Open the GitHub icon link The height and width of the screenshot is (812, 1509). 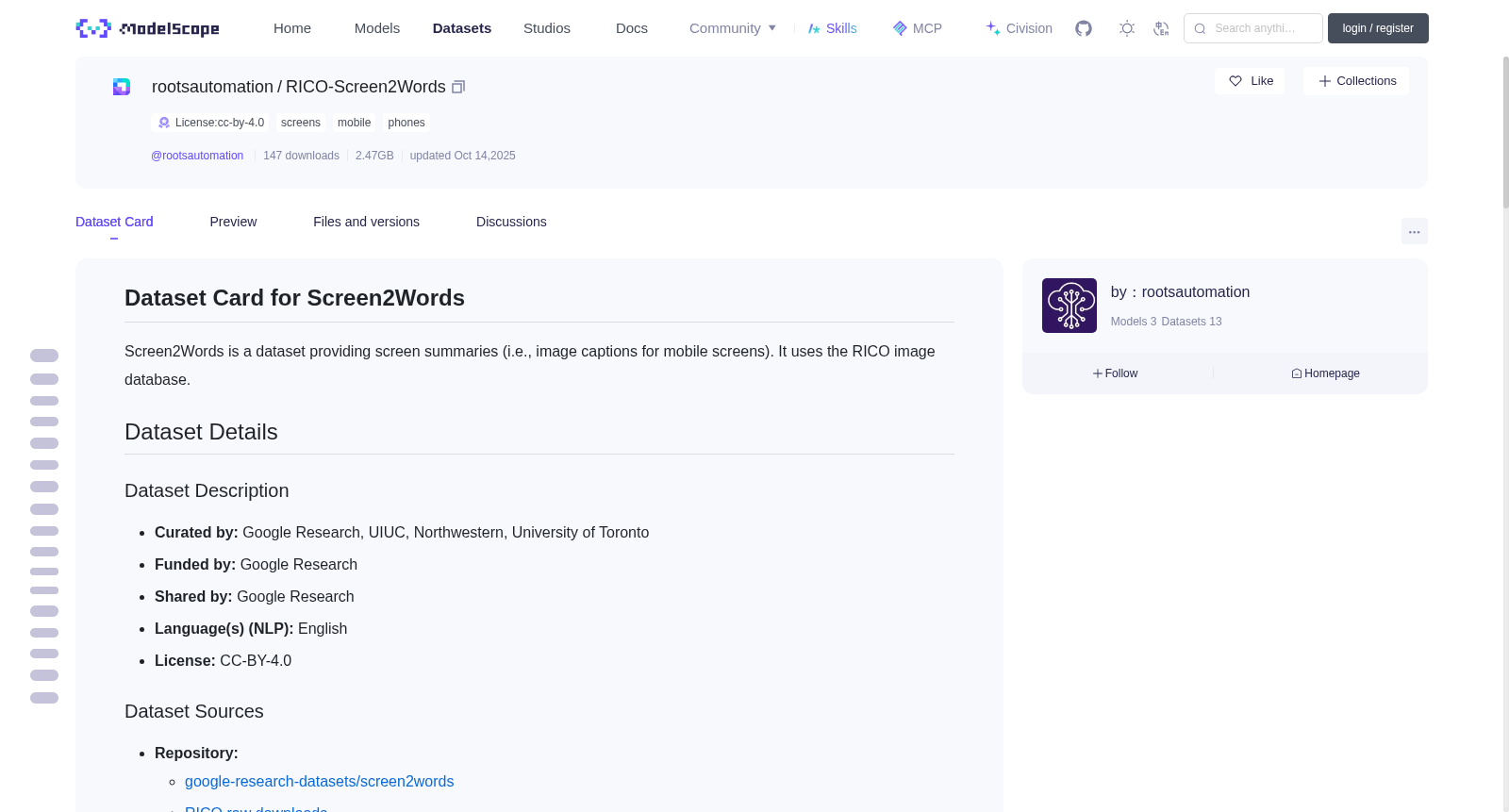click(x=1084, y=28)
